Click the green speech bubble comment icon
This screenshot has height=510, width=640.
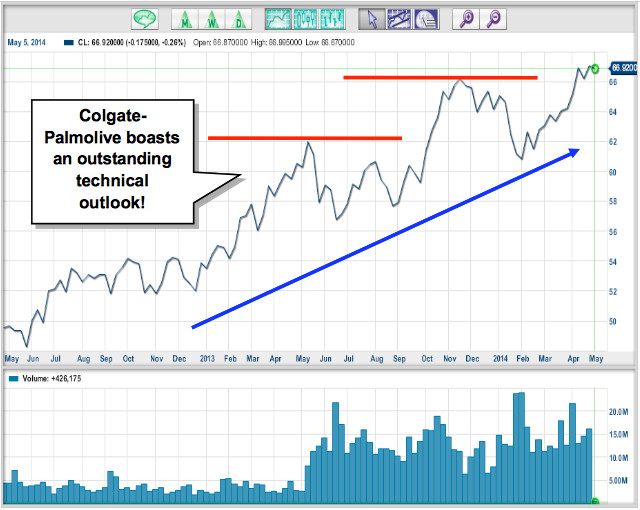[x=145, y=18]
